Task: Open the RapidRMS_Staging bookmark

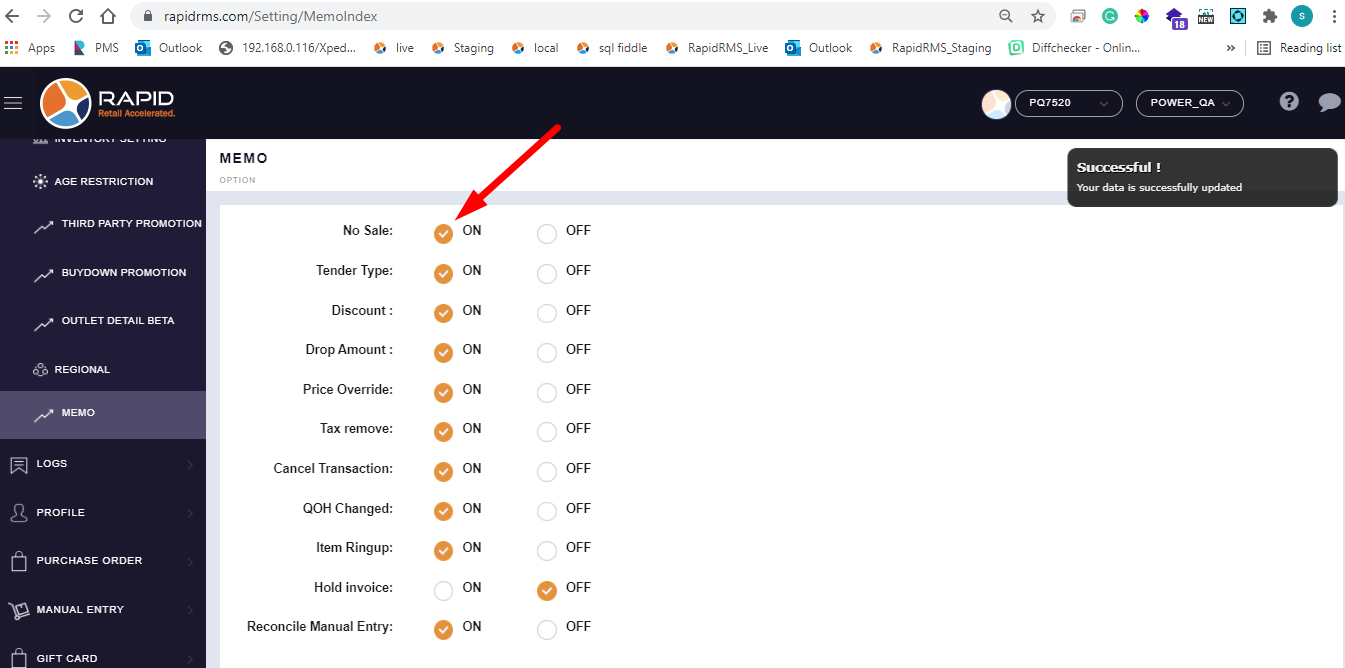Action: 931,48
